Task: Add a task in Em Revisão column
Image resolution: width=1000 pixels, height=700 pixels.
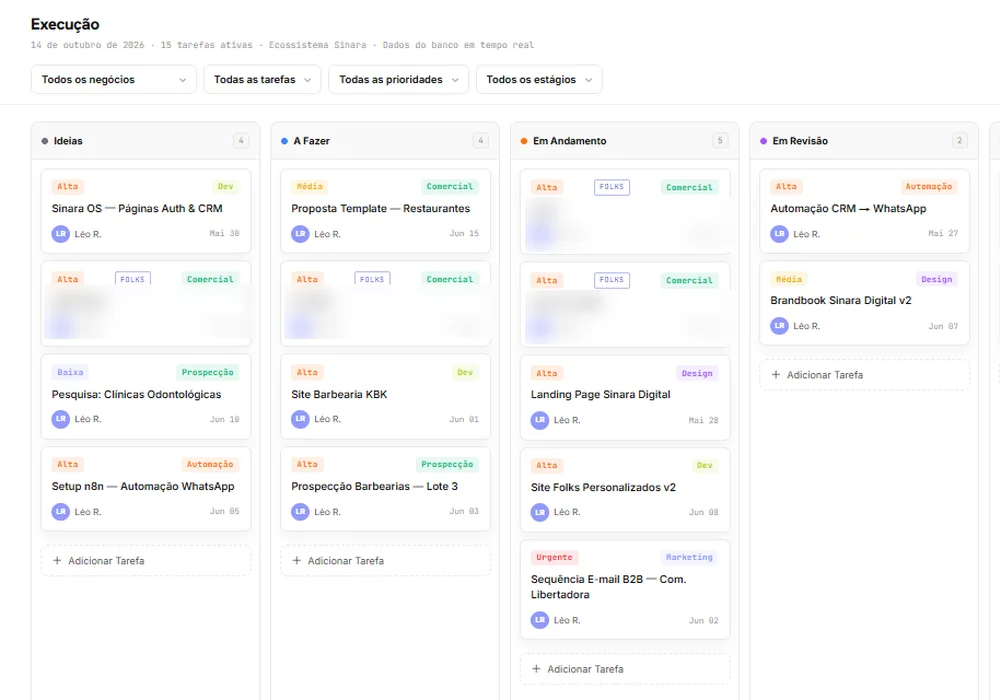Action: [865, 375]
